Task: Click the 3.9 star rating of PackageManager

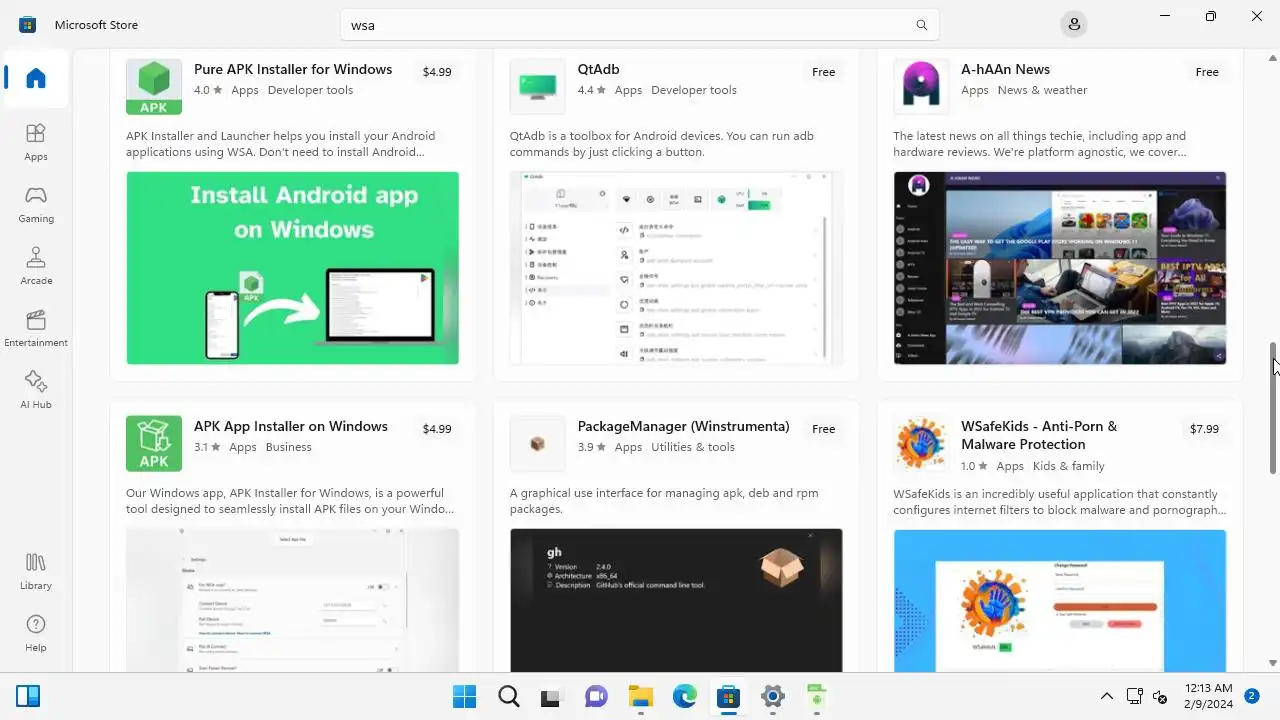Action: click(x=592, y=447)
